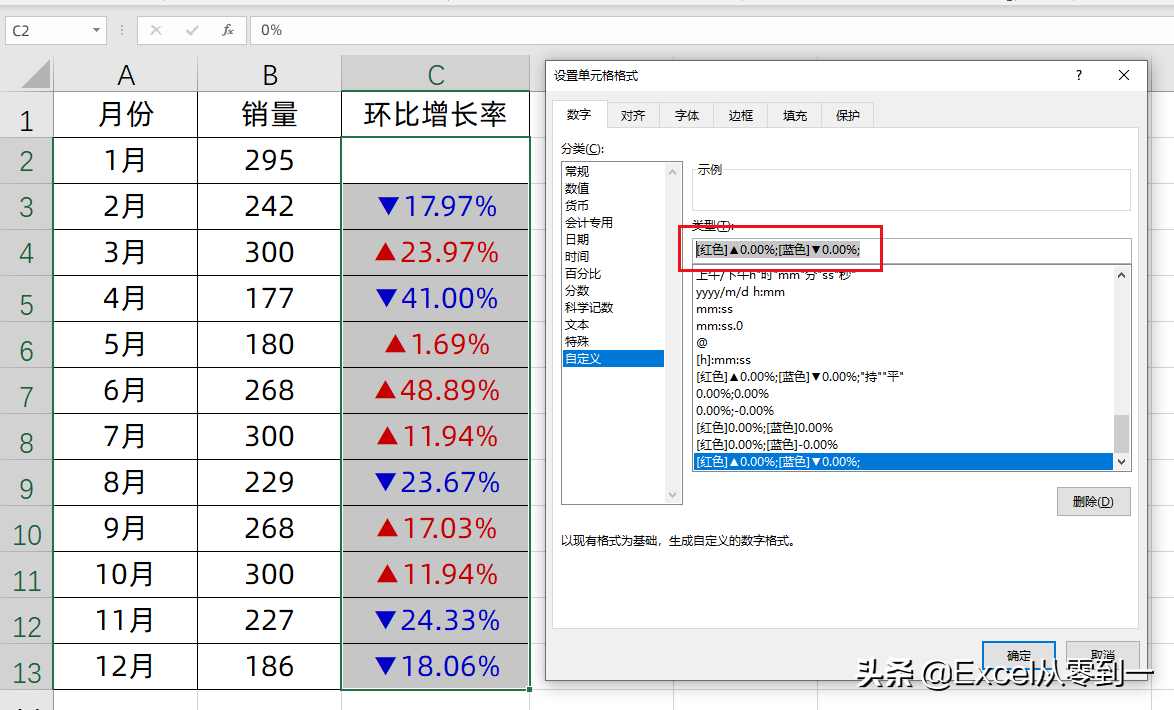This screenshot has height=710, width=1174.
Task: Select 分数 in category list
Action: (613, 291)
